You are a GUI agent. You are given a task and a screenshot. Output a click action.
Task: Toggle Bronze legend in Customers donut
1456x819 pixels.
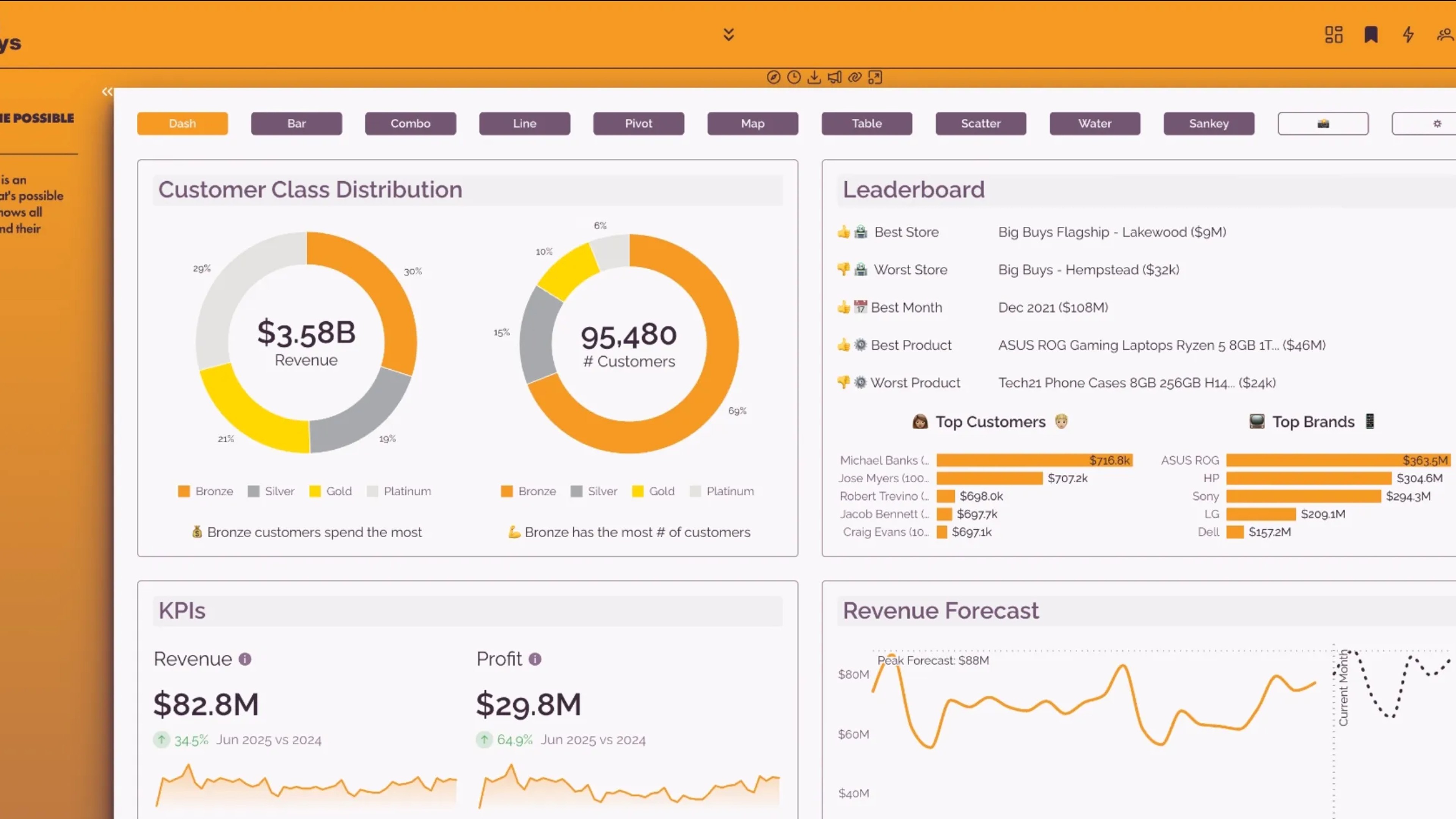pyautogui.click(x=529, y=491)
